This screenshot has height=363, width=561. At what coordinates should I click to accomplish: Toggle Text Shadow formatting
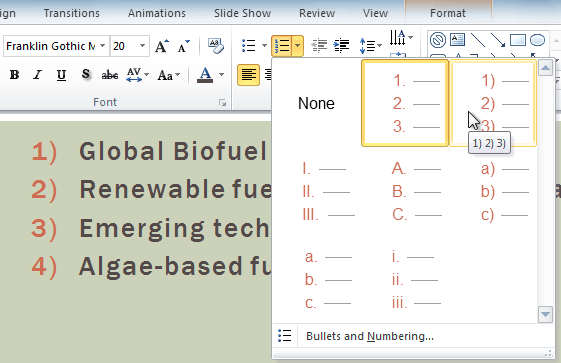point(85,75)
